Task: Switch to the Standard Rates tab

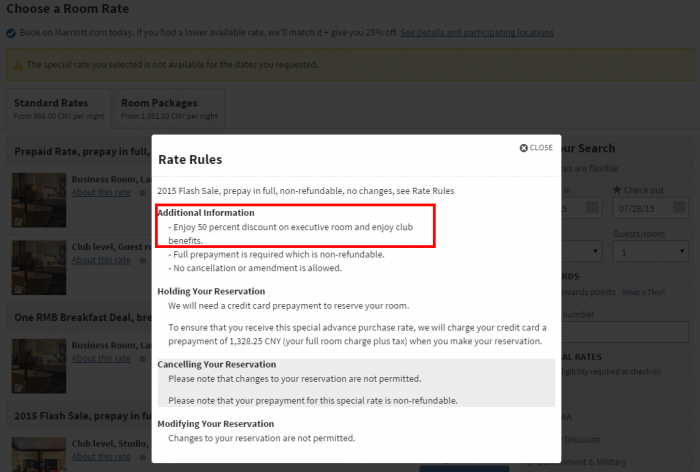Action: pyautogui.click(x=58, y=109)
